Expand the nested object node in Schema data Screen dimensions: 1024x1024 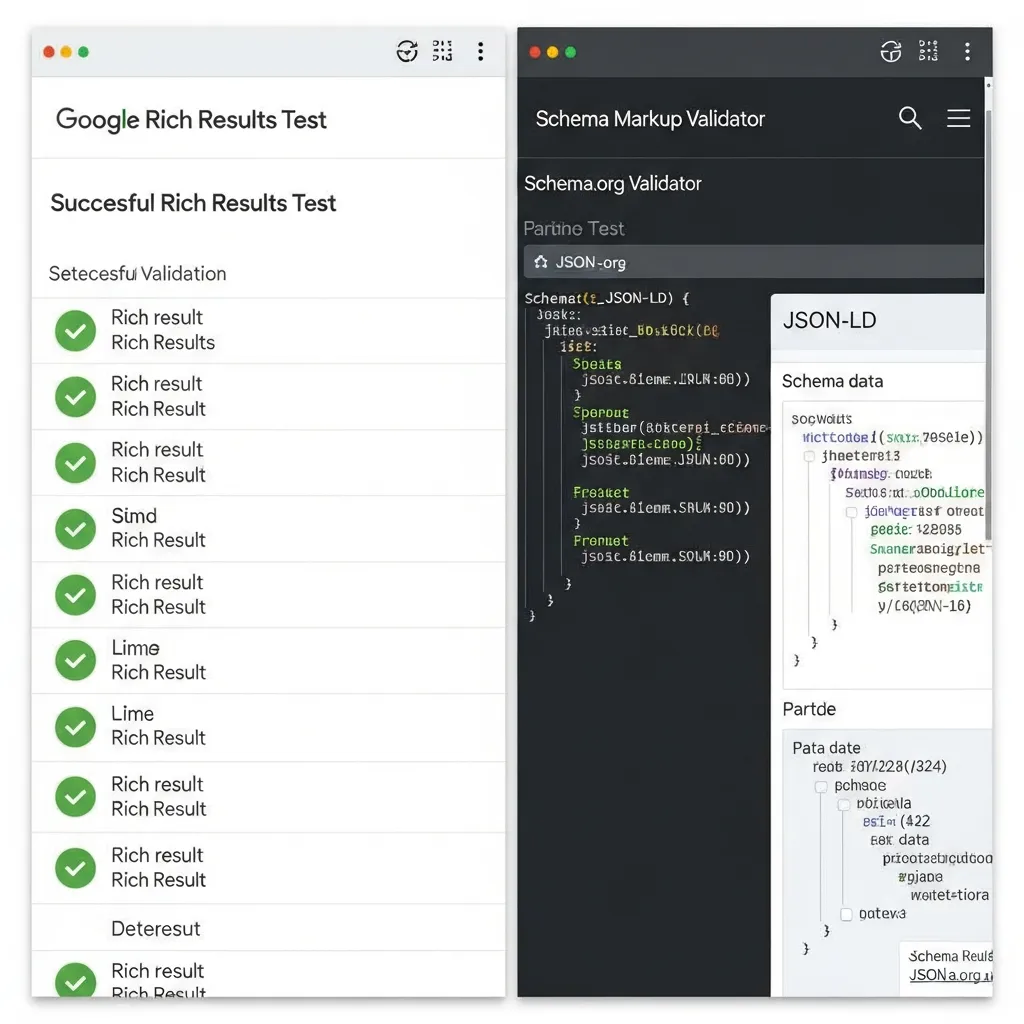point(851,510)
